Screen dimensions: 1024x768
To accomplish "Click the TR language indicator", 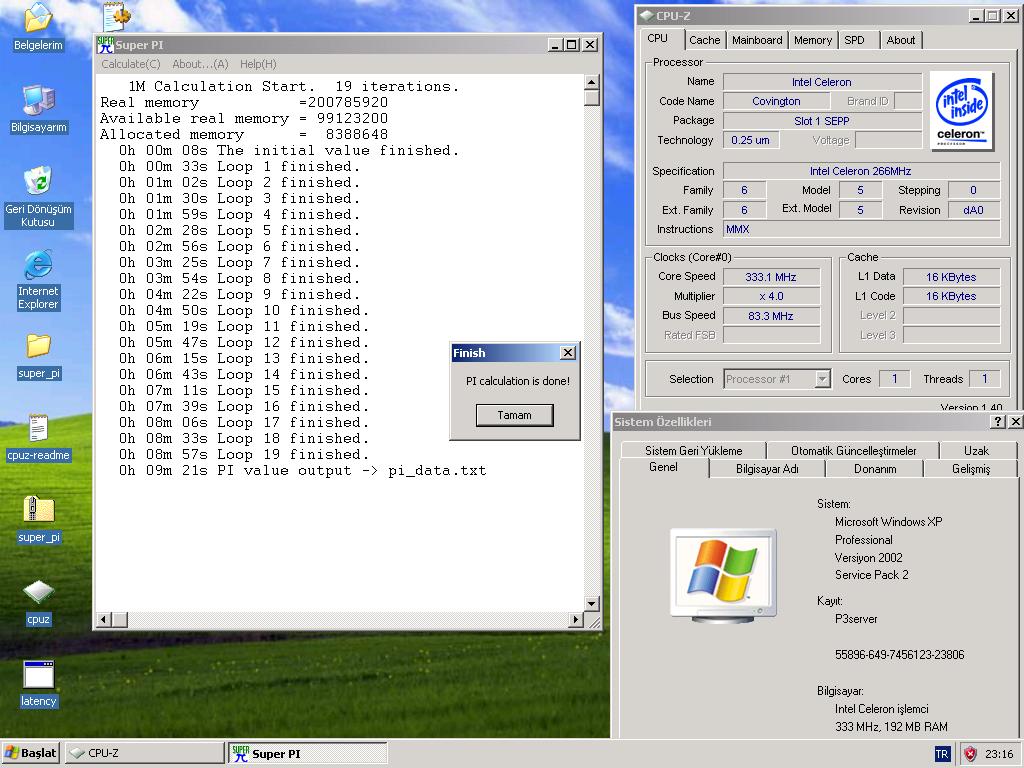I will [x=942, y=754].
